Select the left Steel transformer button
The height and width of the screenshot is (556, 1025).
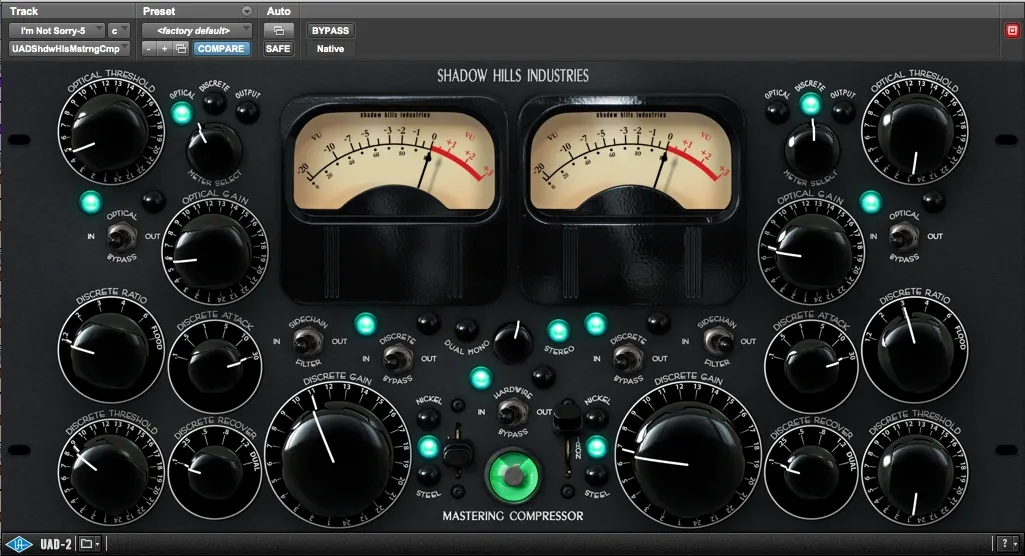click(428, 475)
